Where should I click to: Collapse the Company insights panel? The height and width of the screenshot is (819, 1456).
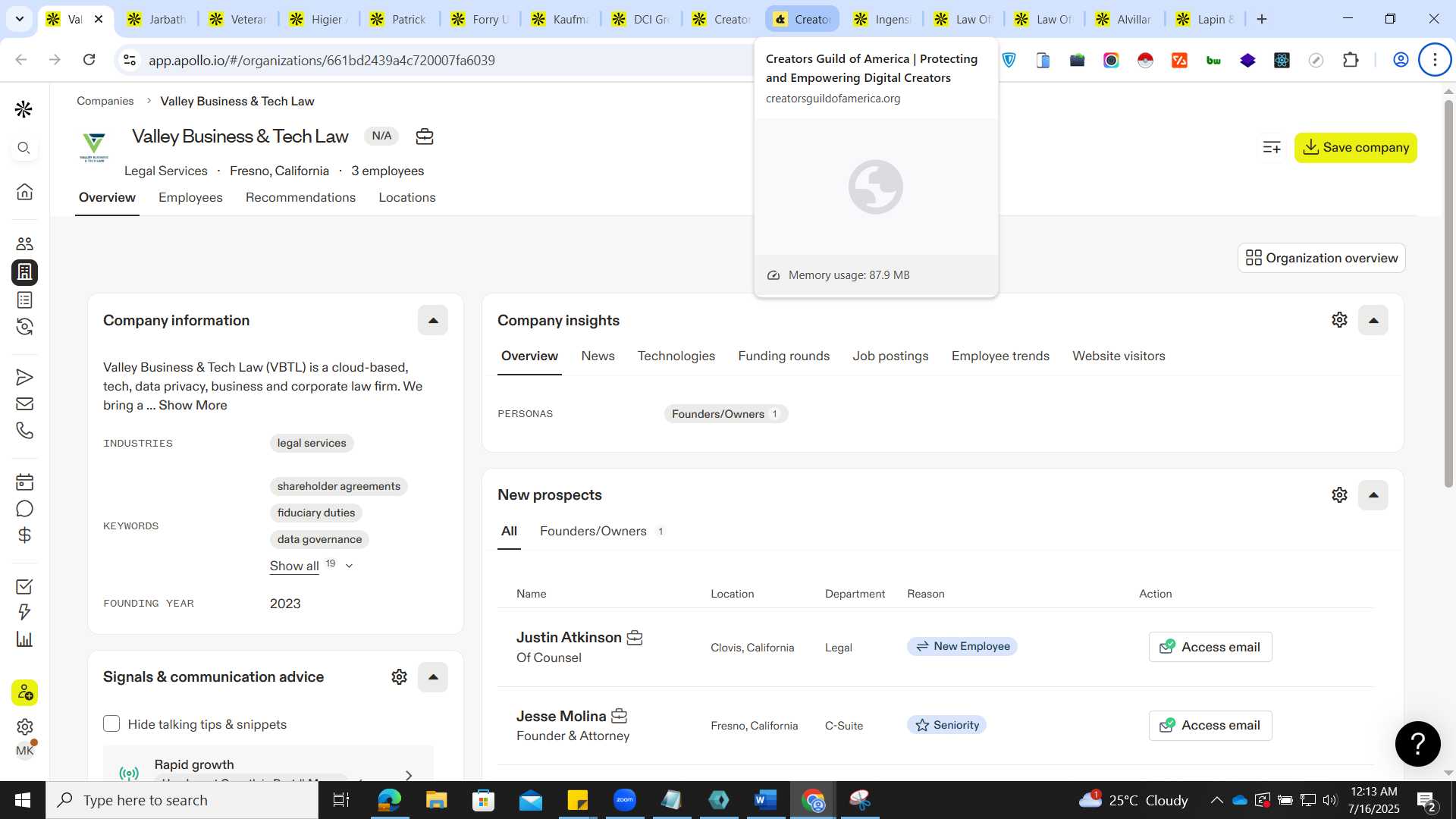[x=1373, y=320]
